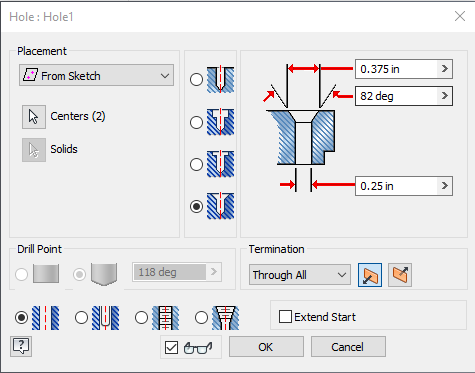Click the Centers selection arrow button
The image size is (475, 373).
[x=34, y=117]
